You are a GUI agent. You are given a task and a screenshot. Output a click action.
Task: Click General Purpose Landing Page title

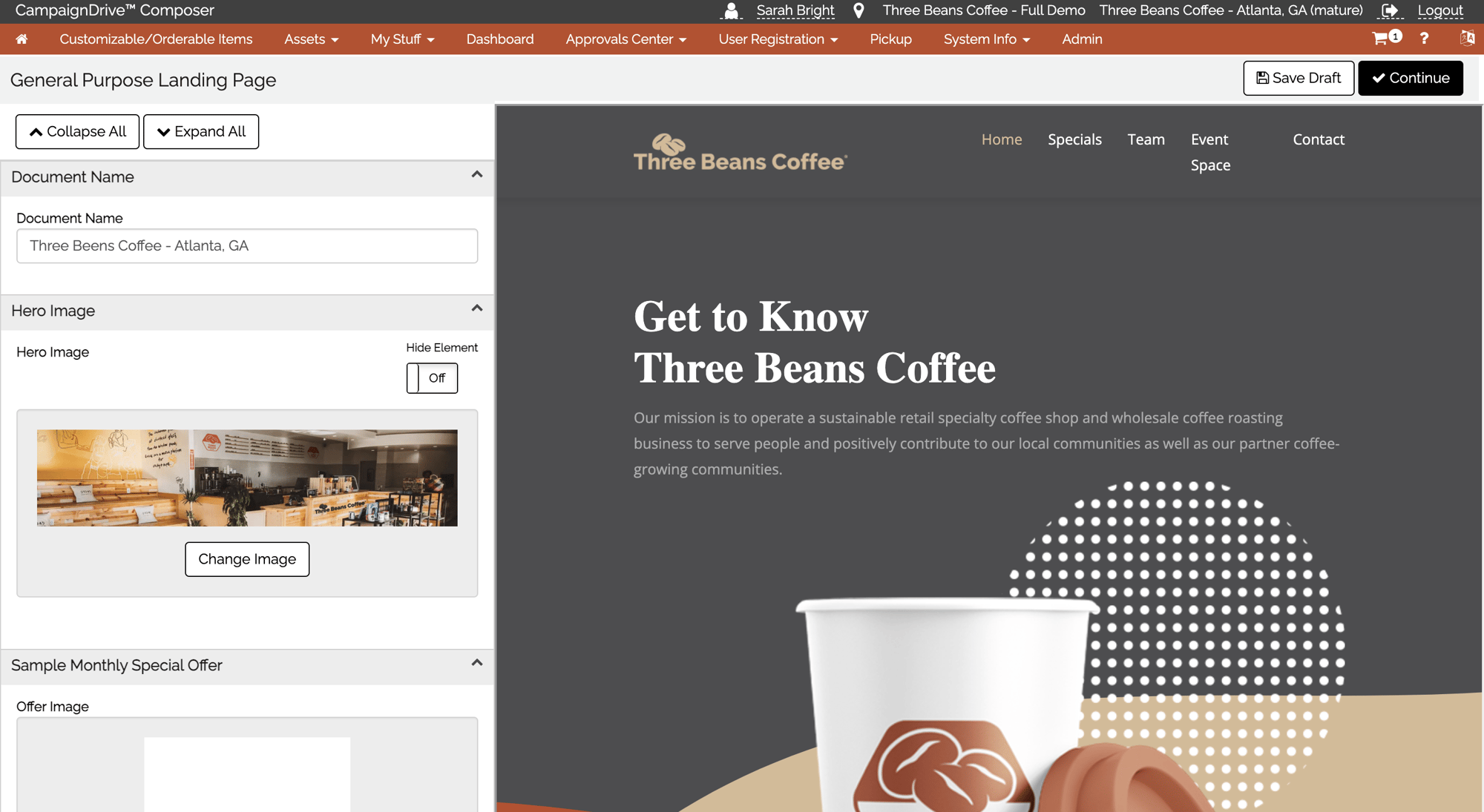coord(143,80)
